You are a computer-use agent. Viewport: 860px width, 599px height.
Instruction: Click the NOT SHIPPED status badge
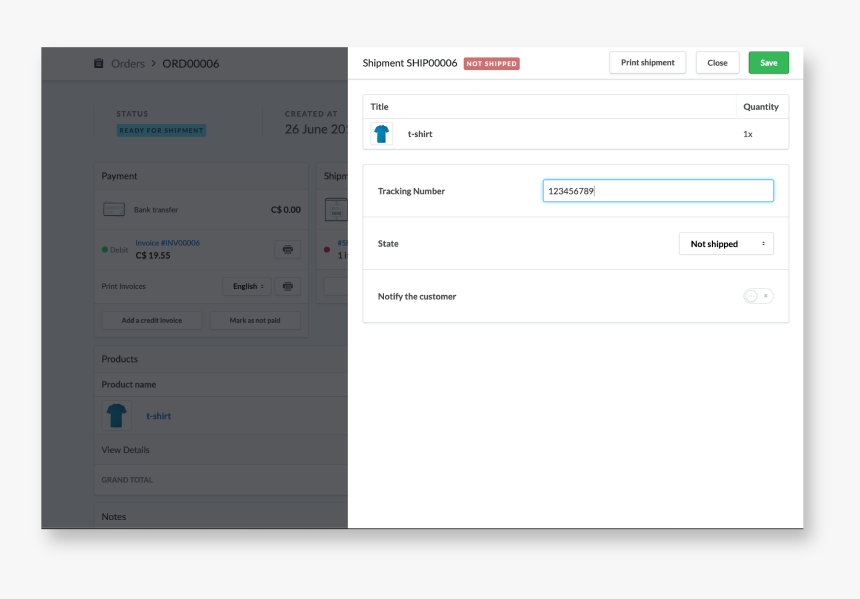[x=491, y=64]
